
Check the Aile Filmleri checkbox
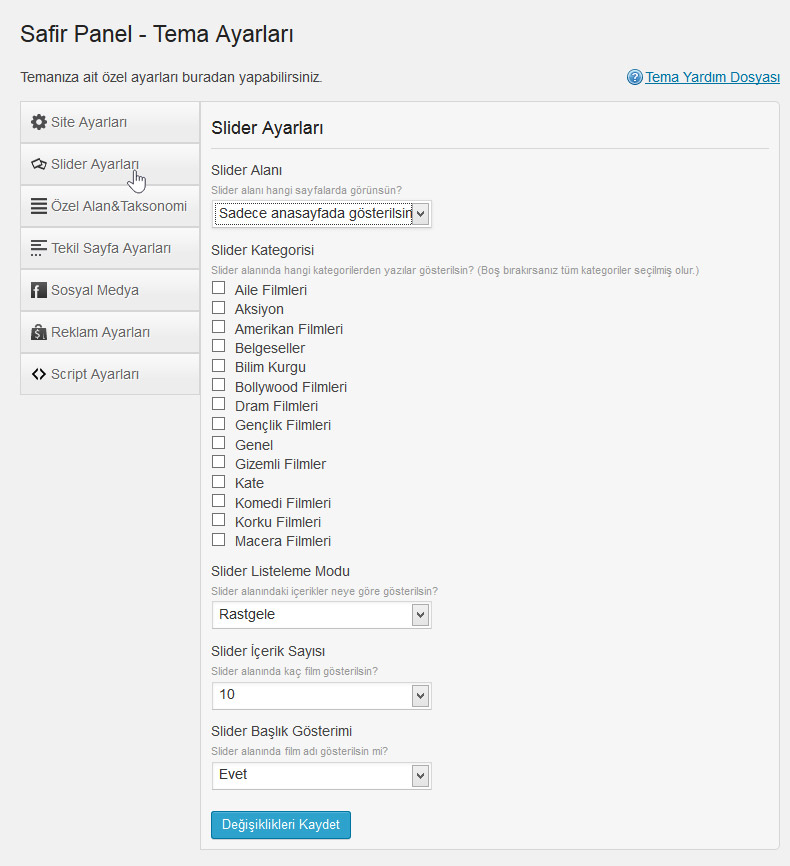219,288
